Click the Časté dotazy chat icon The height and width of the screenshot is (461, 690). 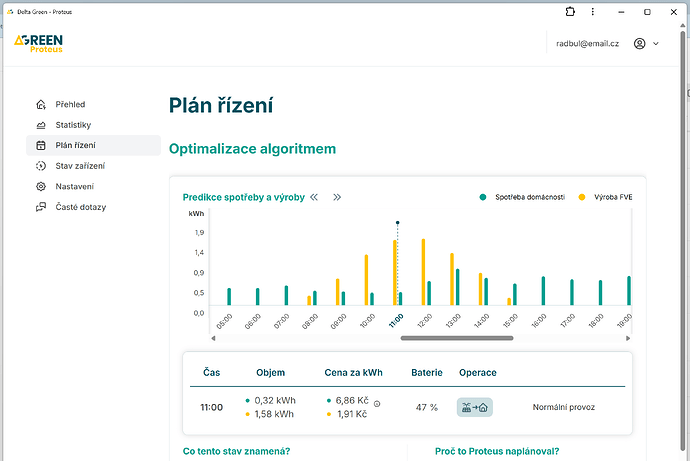[x=40, y=207]
